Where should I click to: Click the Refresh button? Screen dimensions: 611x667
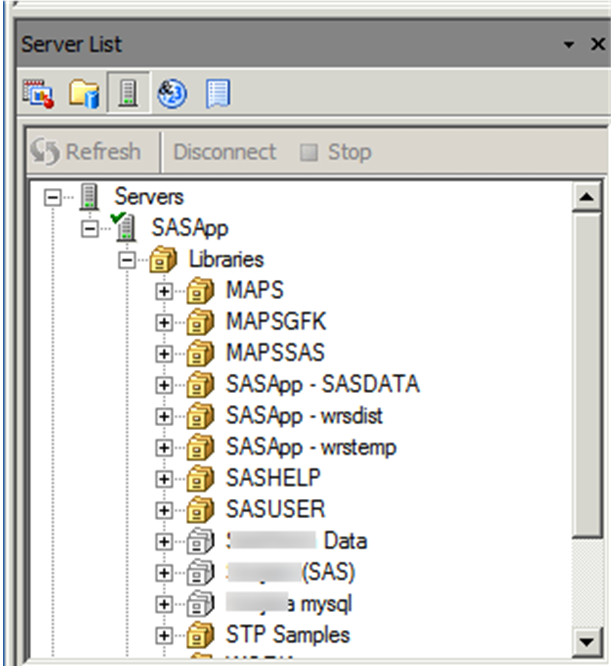click(86, 152)
